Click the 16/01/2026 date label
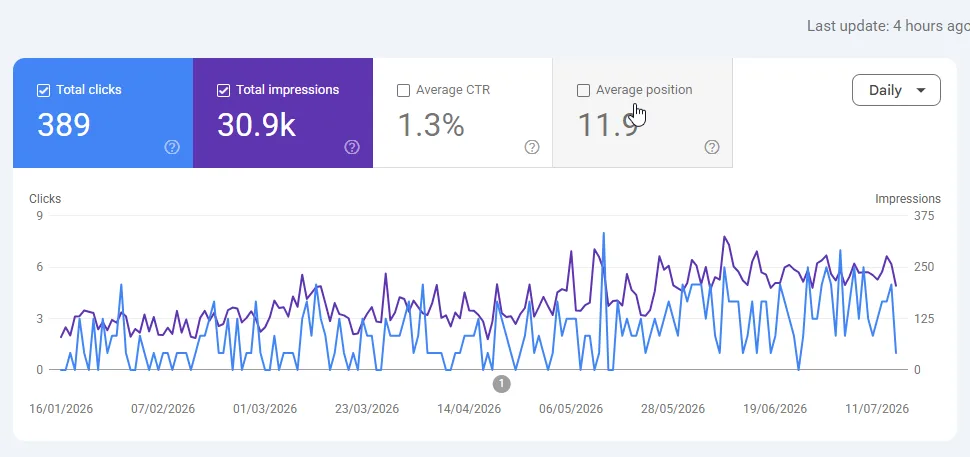Image resolution: width=970 pixels, height=457 pixels. [x=61, y=409]
